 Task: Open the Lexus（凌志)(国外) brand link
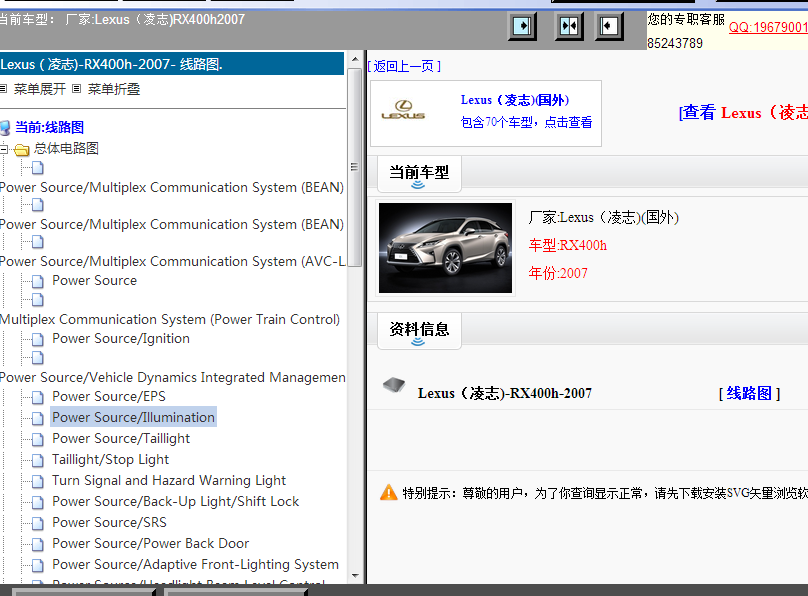pyautogui.click(x=515, y=100)
